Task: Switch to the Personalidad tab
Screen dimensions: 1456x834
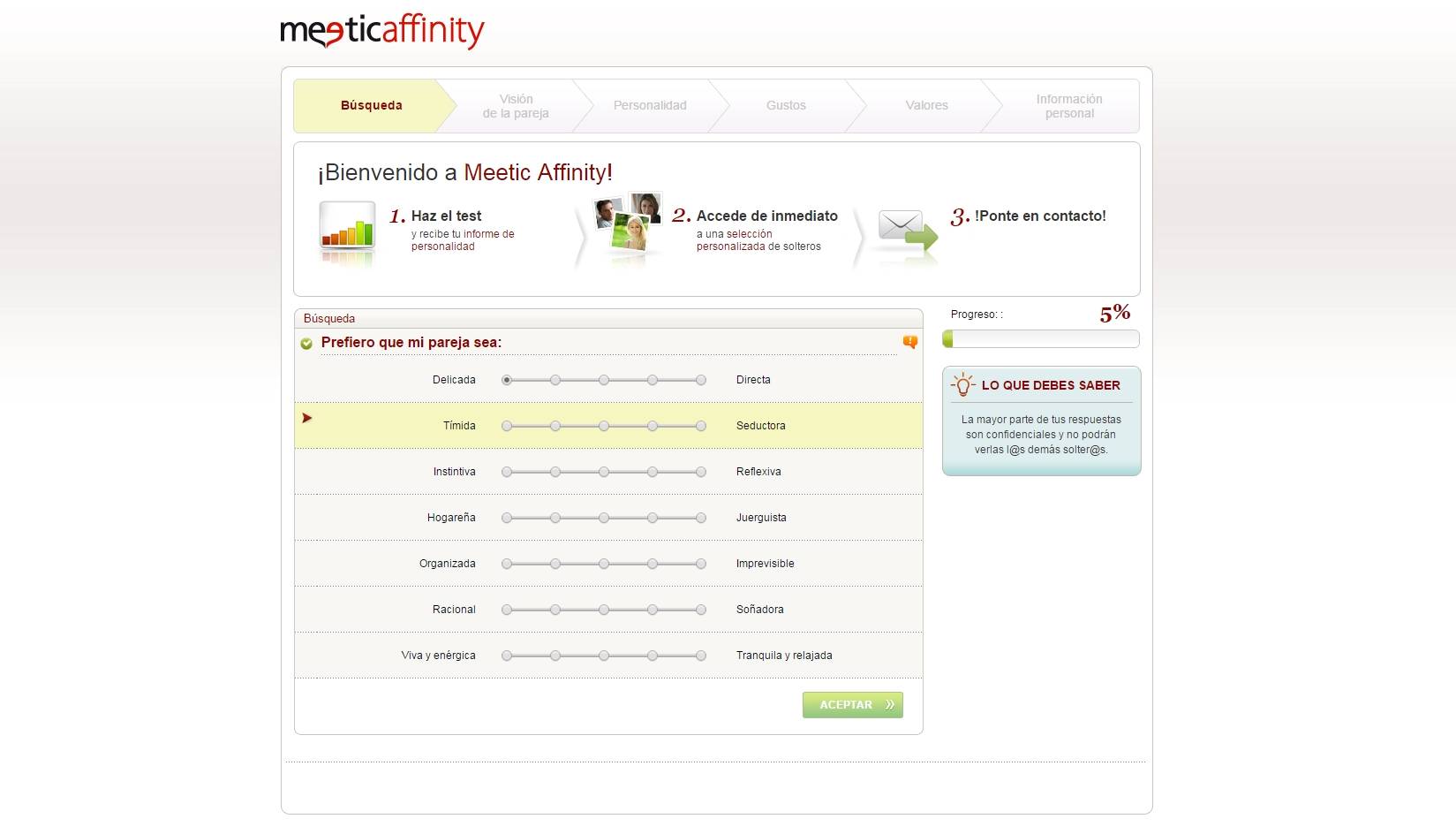Action: pyautogui.click(x=650, y=105)
